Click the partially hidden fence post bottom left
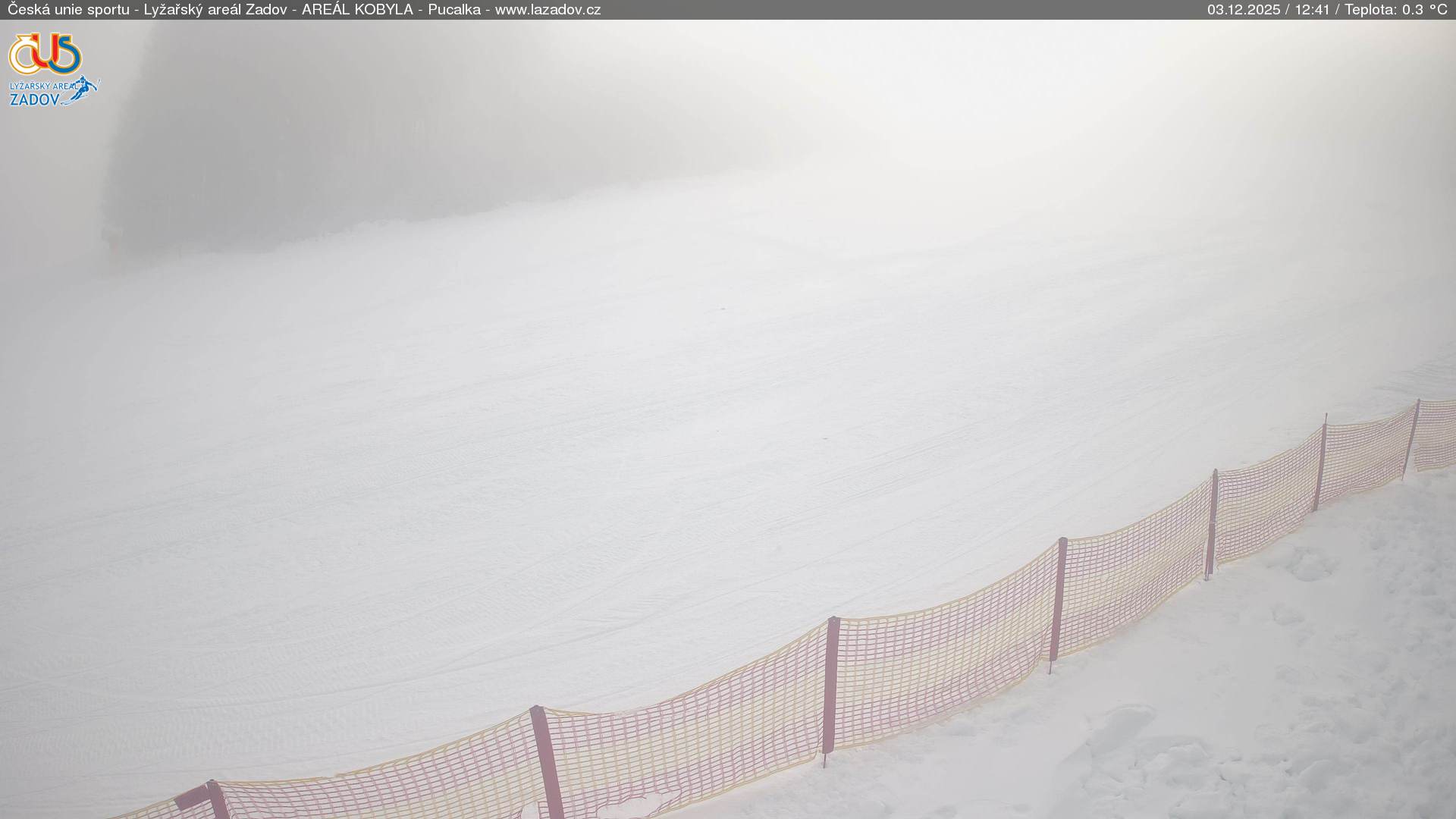This screenshot has height=819, width=1456. pos(218,800)
